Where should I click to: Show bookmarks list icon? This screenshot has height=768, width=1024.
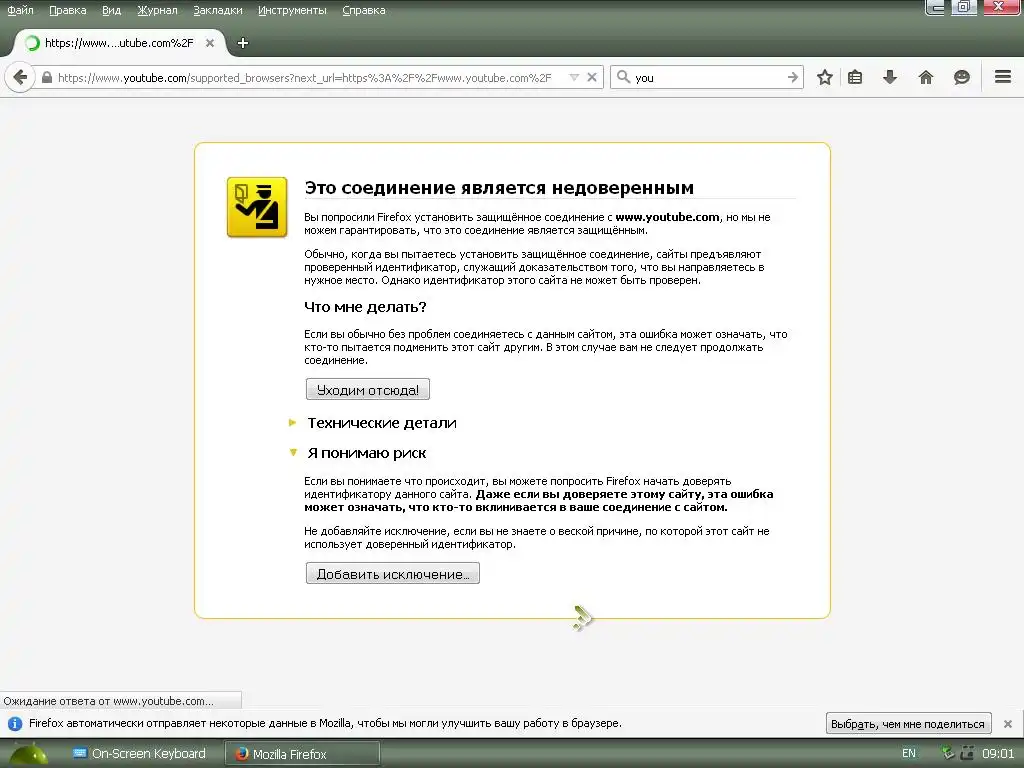[855, 78]
